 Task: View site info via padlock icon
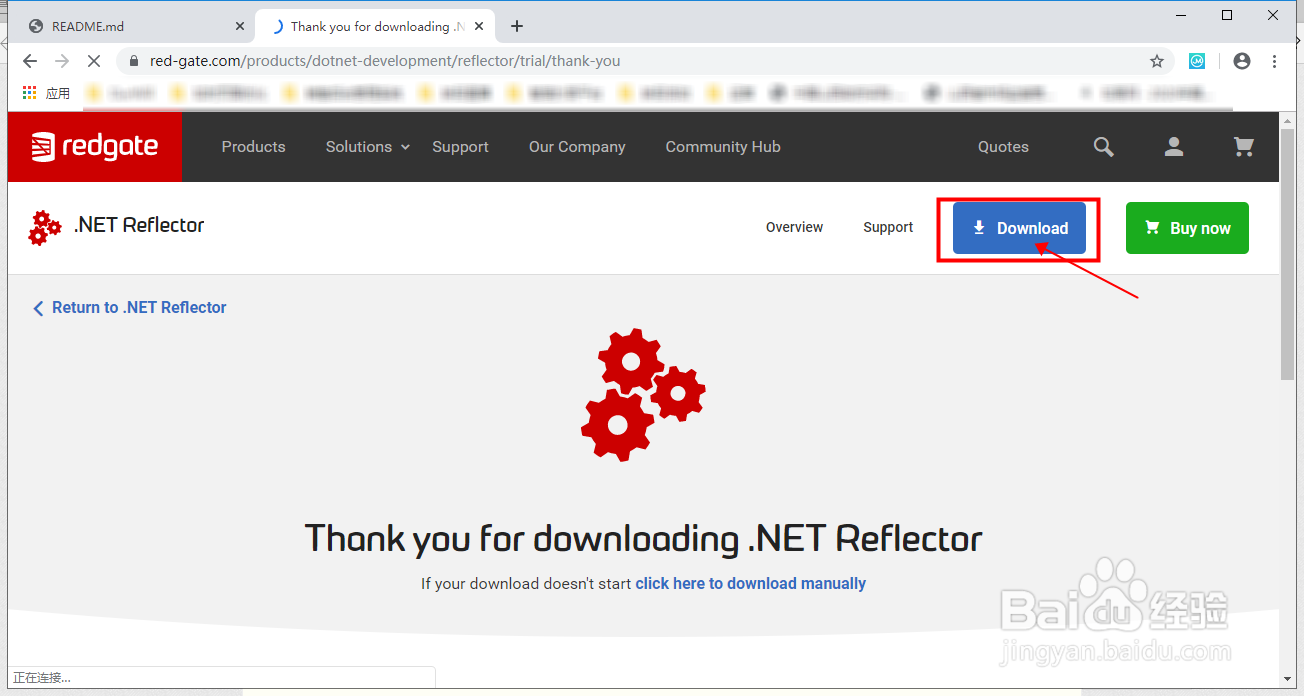133,61
